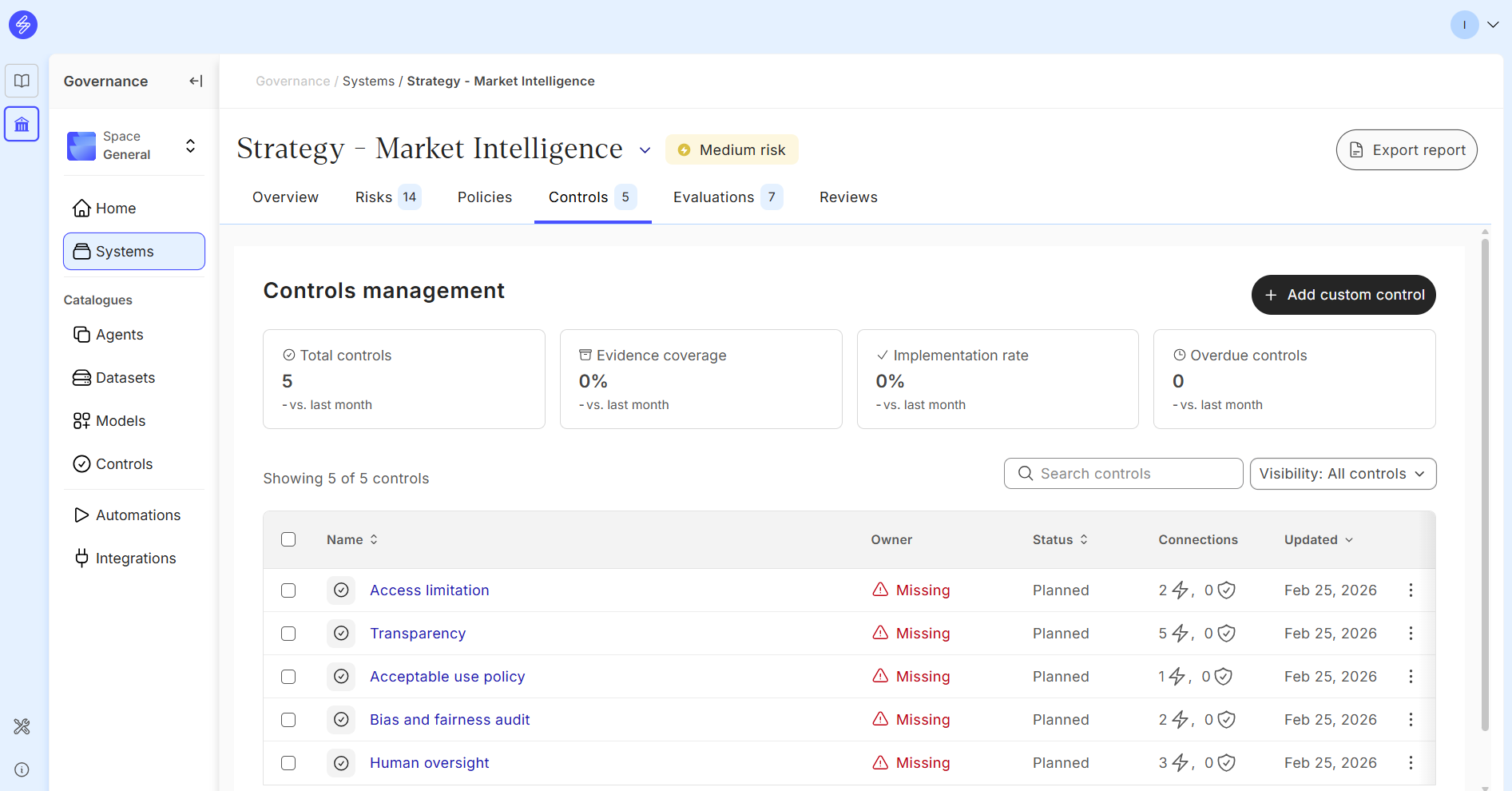
Task: Select the Bias and fairness audit checkbox
Action: 288,720
